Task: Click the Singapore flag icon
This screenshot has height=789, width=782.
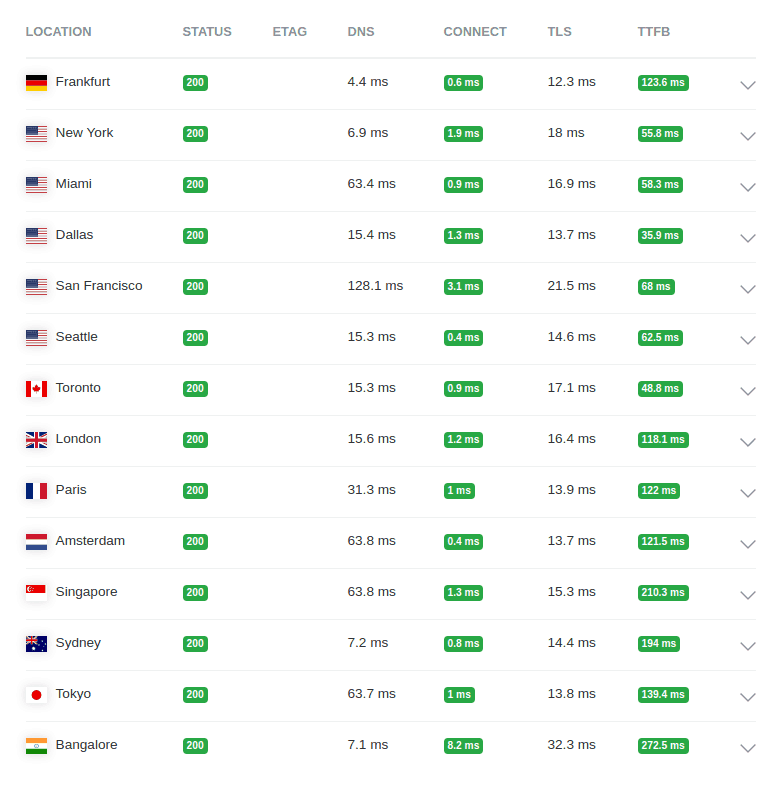Action: pos(36,593)
